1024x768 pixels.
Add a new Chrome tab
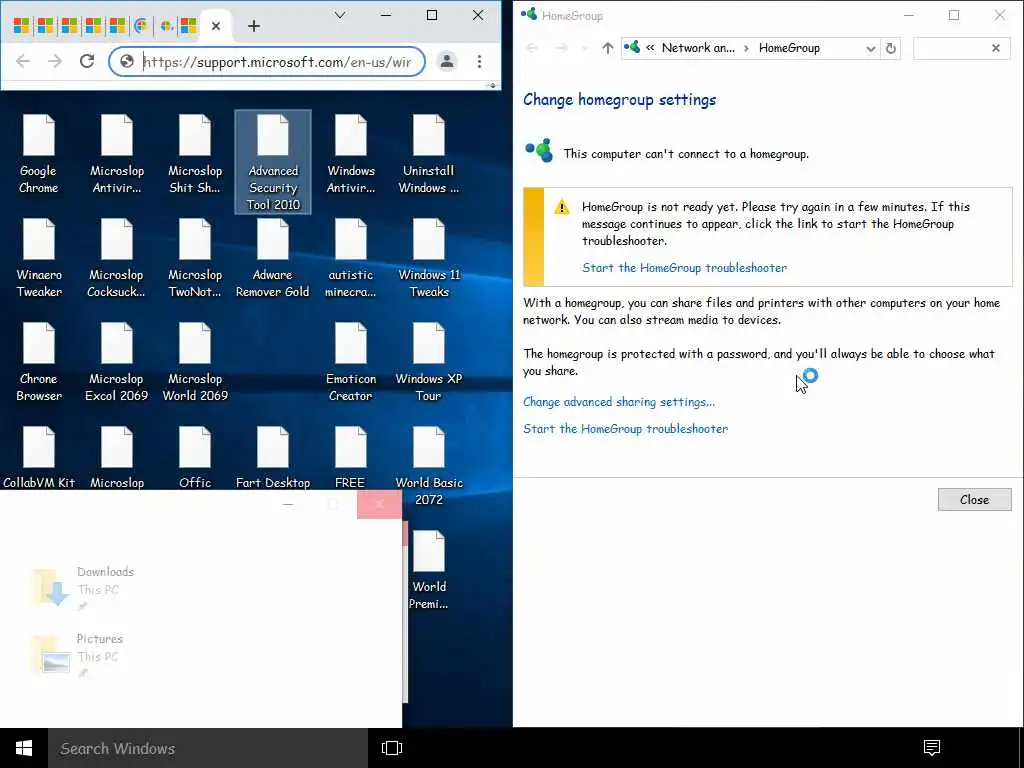point(254,26)
